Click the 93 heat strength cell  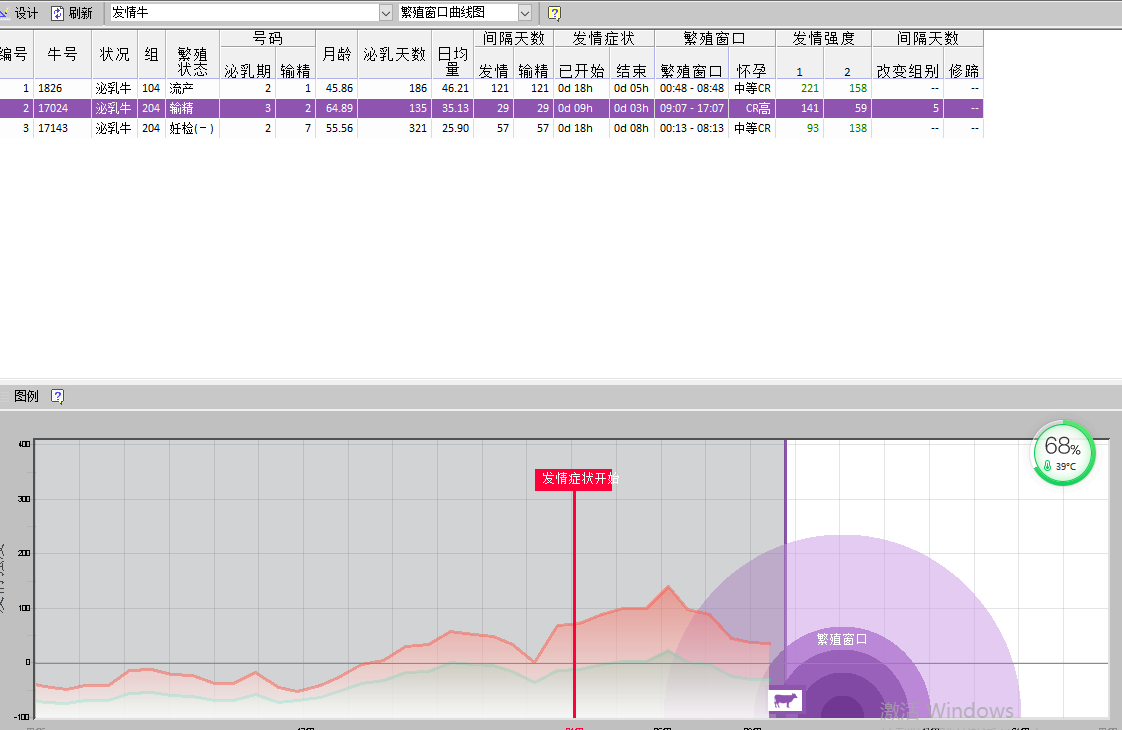coord(799,128)
